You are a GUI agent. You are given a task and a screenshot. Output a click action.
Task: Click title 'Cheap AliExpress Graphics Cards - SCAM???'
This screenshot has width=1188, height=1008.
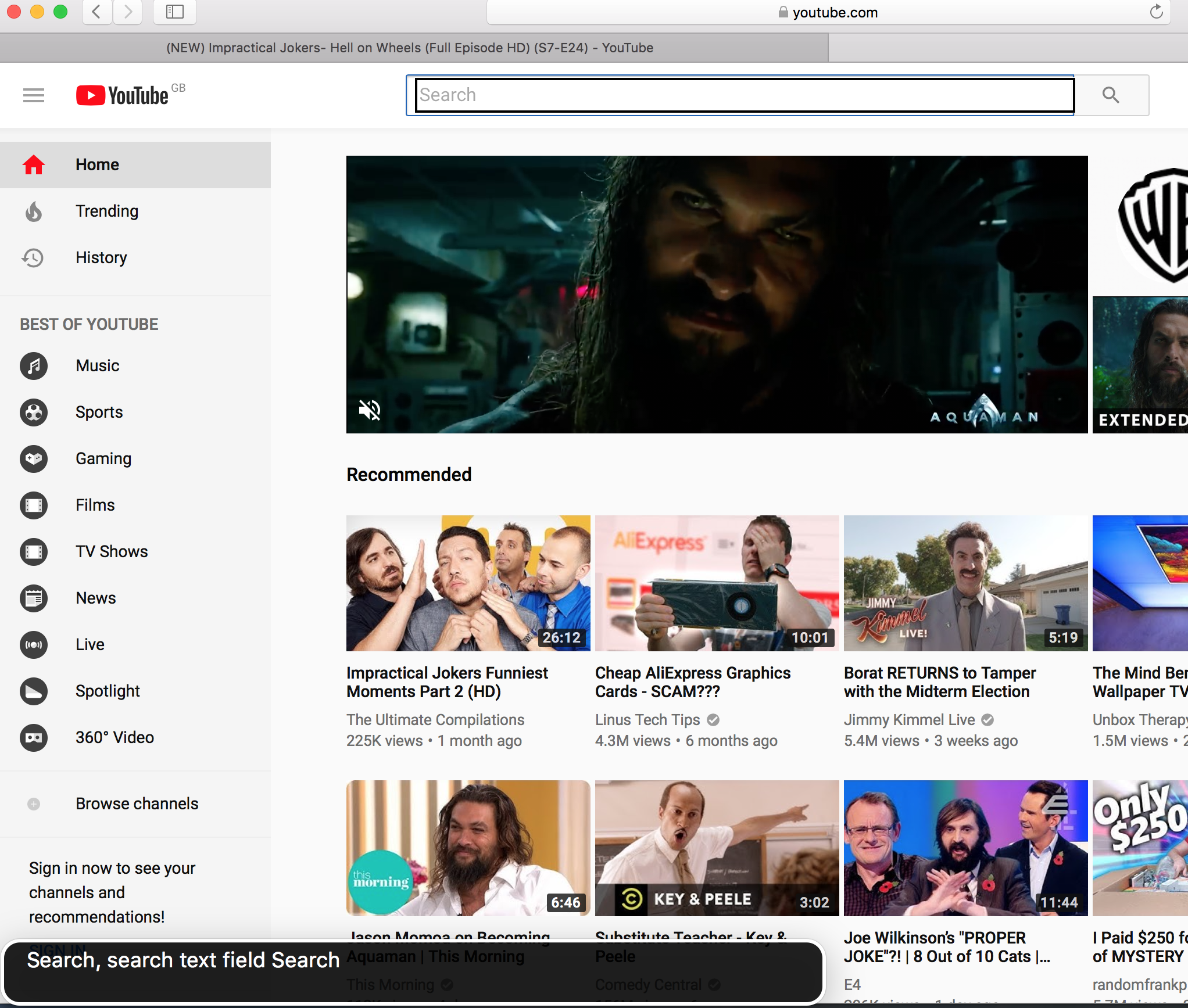(693, 682)
